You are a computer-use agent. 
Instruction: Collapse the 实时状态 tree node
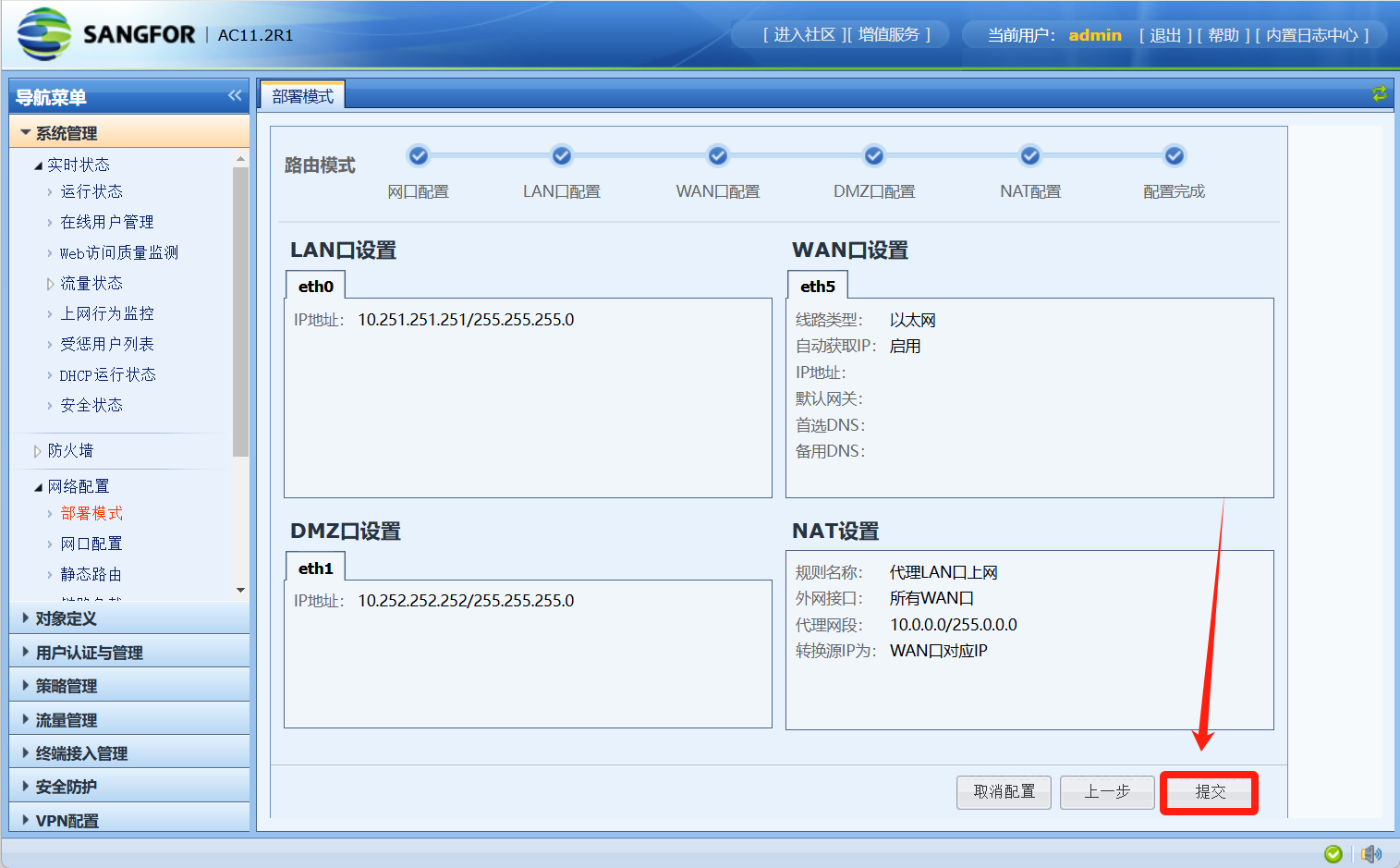(38, 165)
